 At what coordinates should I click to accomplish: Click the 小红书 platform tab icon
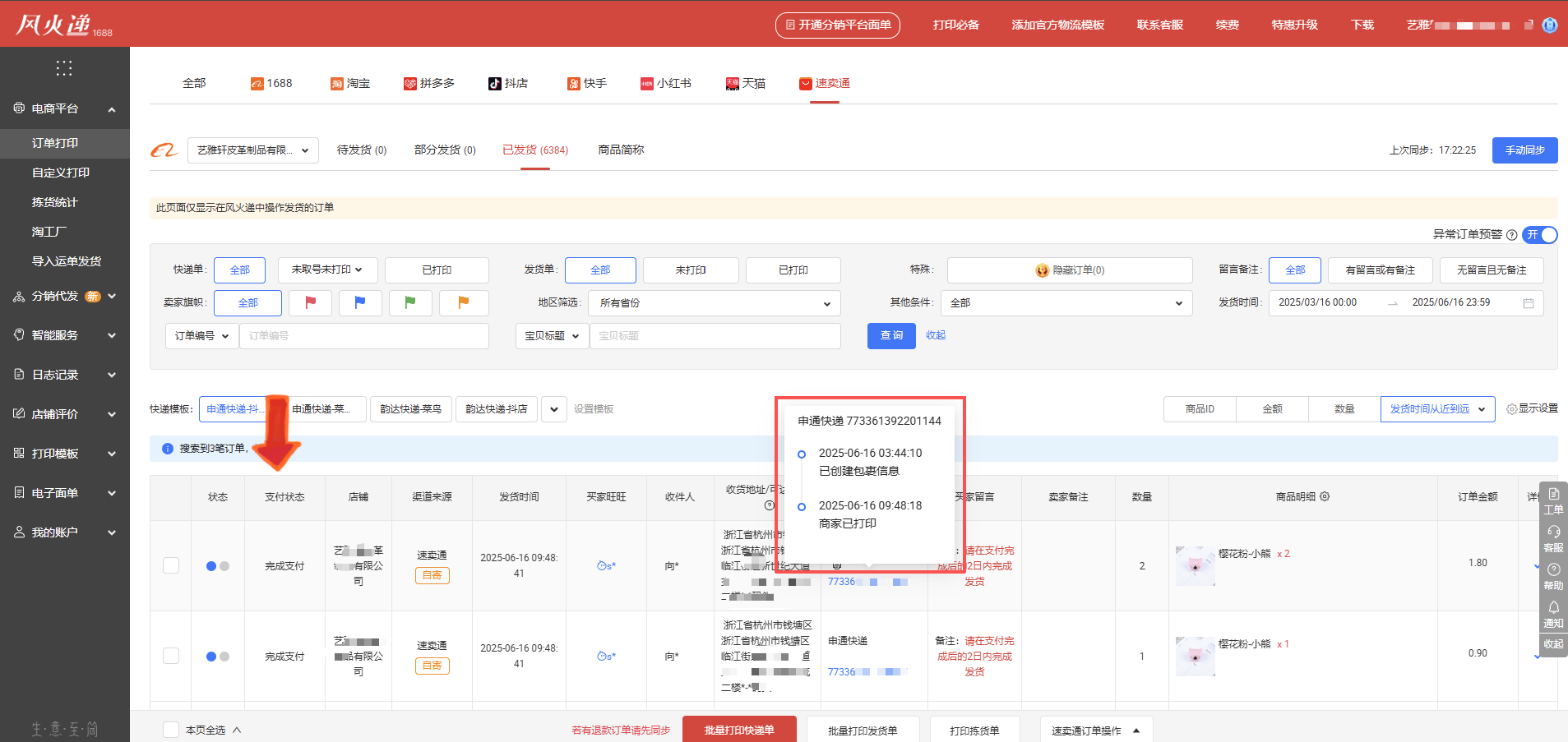point(647,84)
